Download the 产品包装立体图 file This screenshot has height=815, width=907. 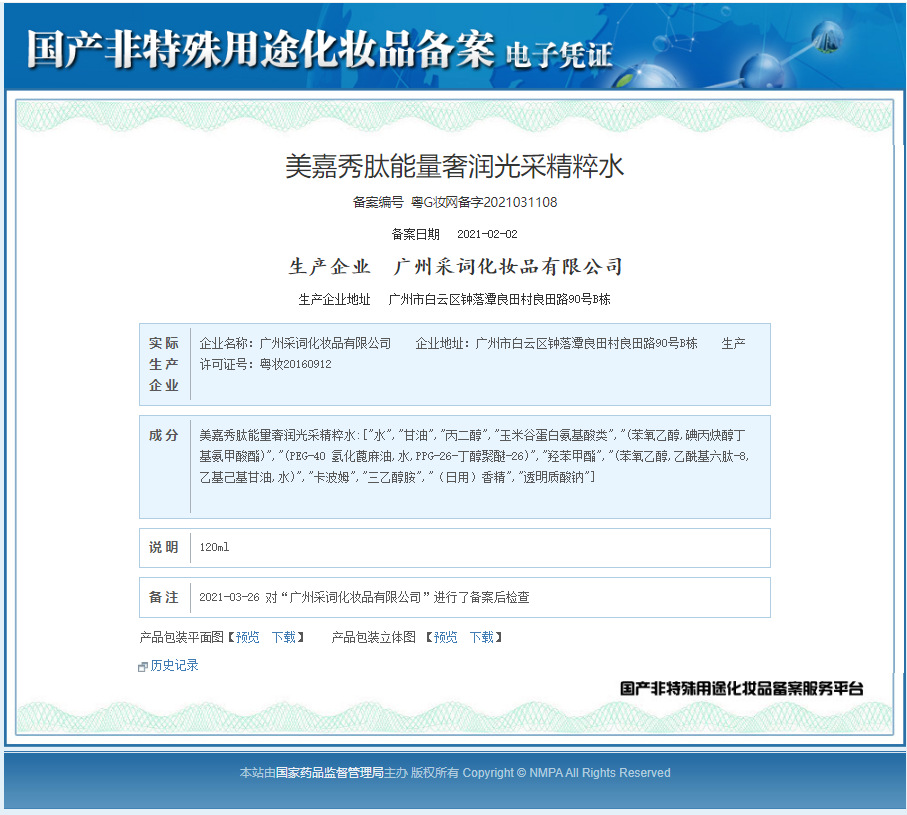(x=482, y=637)
